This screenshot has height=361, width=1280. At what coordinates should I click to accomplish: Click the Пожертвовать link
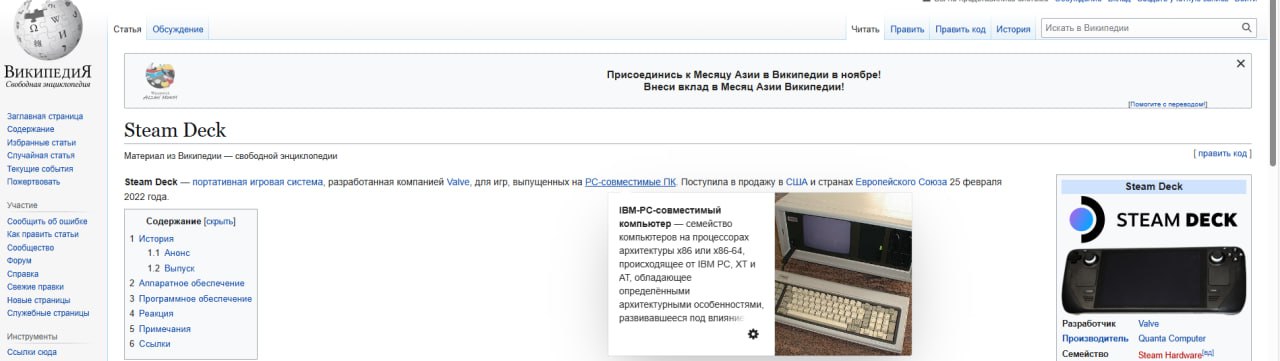click(34, 181)
